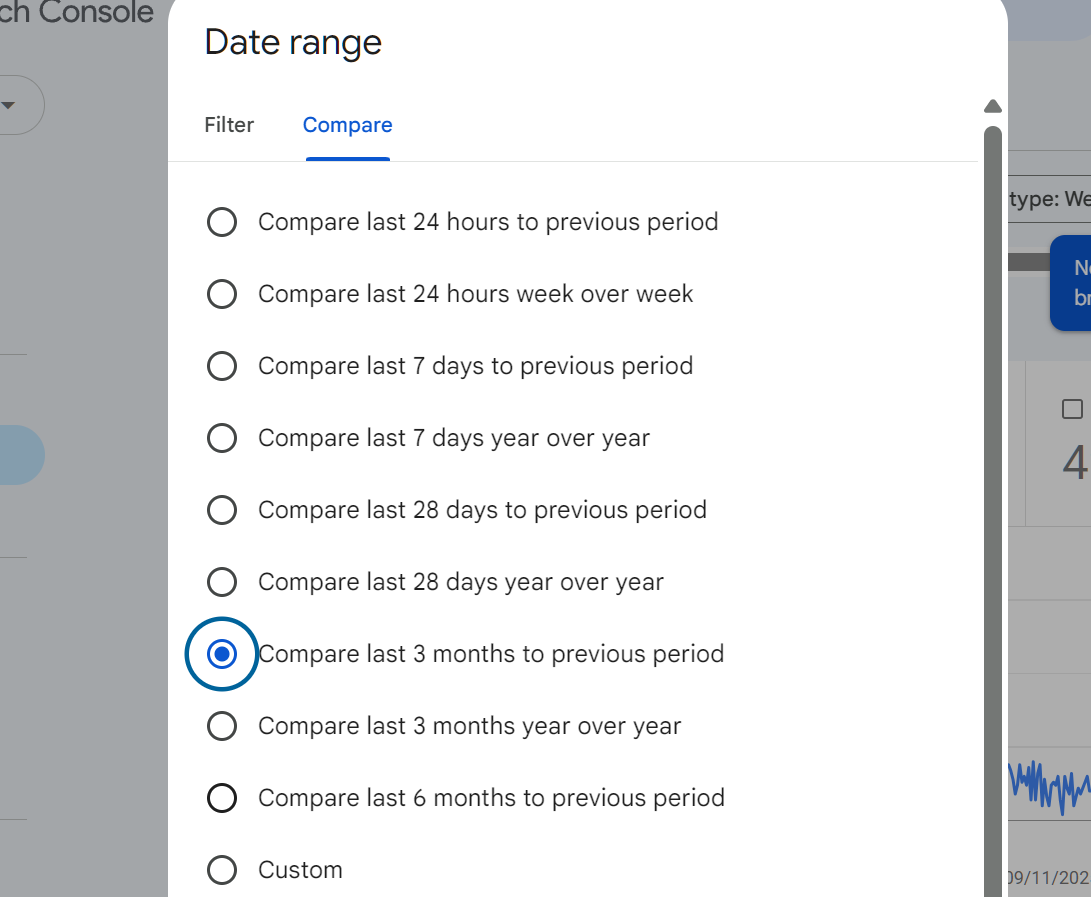Select the Compare tab
This screenshot has height=897, width=1091.
click(x=347, y=125)
